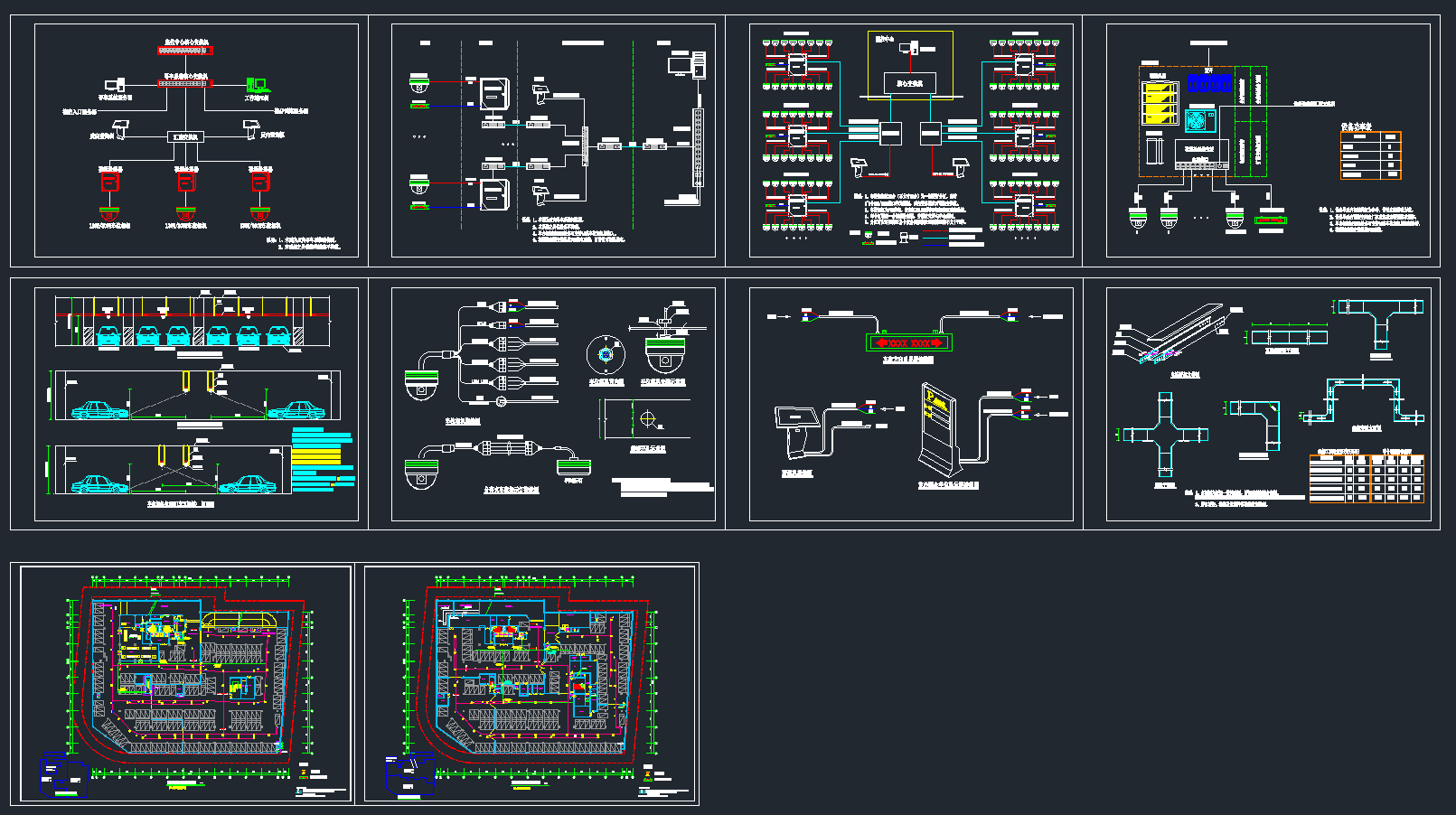Click the cyan cooling fan symbol

(x=1198, y=120)
